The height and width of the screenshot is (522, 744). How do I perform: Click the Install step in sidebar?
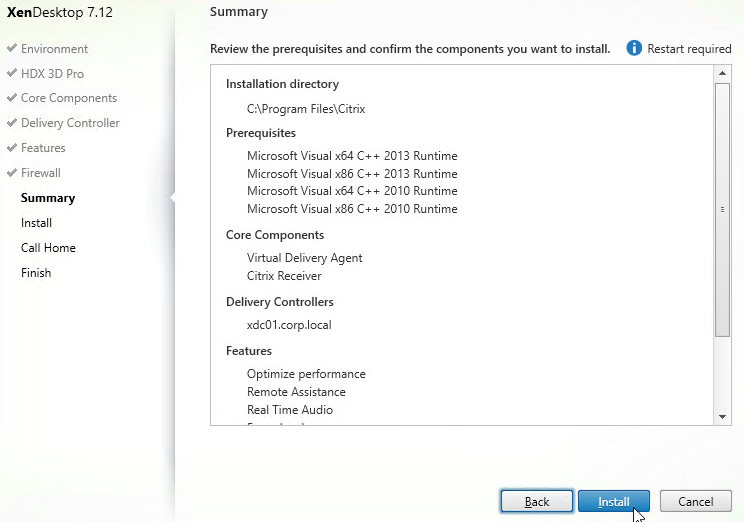click(36, 223)
